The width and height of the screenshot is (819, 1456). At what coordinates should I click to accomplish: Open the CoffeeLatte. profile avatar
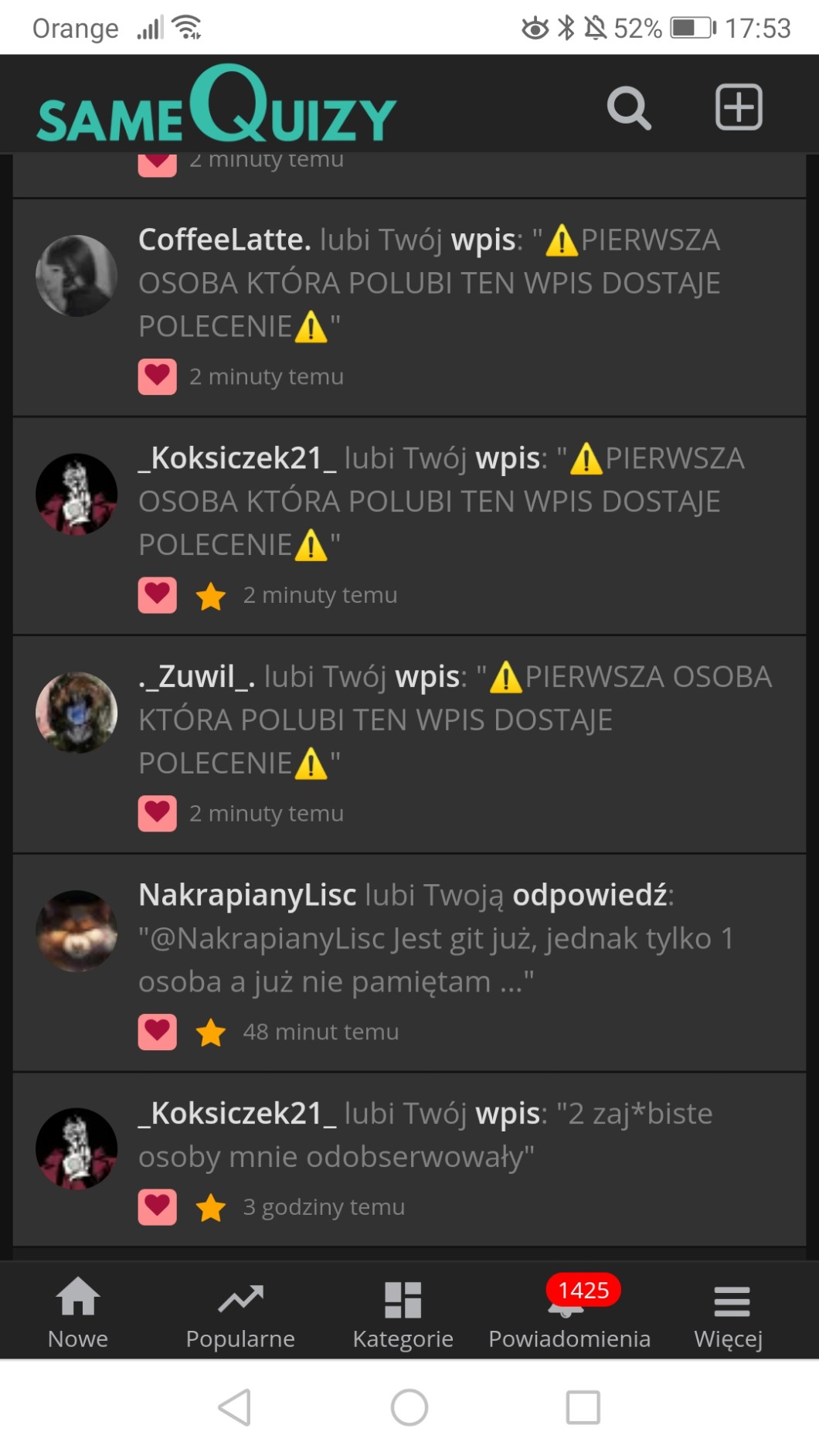(x=76, y=276)
